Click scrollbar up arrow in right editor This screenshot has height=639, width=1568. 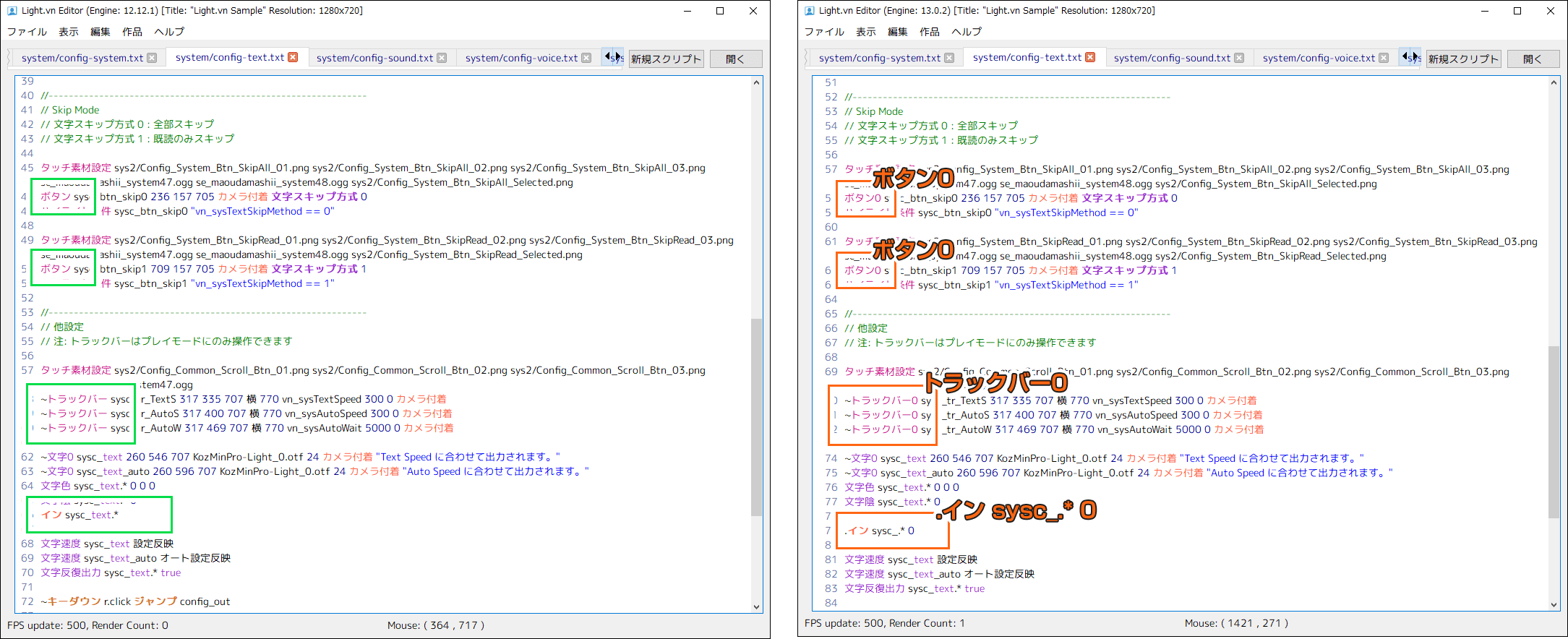(x=1554, y=82)
